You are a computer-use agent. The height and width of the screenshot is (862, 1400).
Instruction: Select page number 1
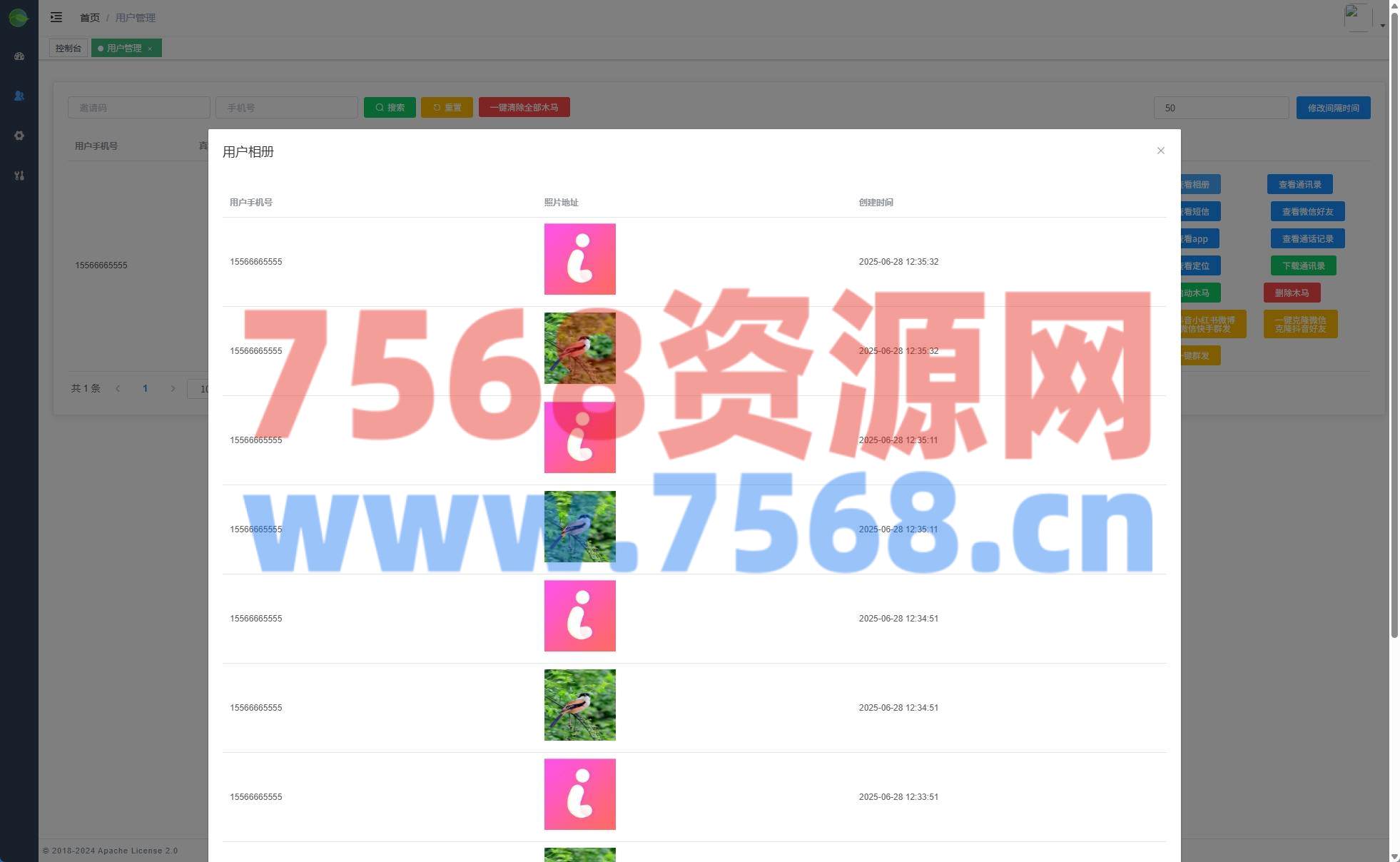click(x=145, y=389)
